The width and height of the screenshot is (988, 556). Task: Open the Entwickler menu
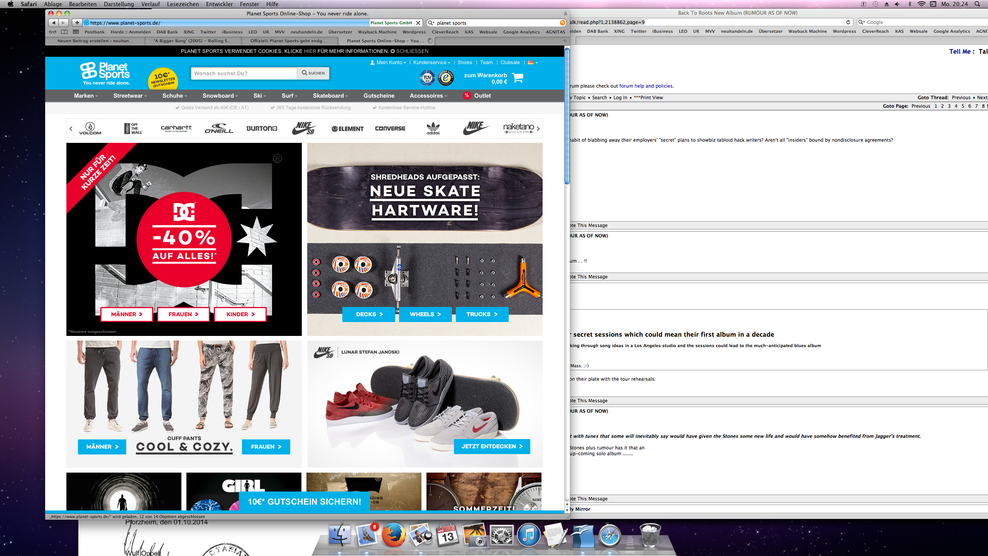coord(219,4)
